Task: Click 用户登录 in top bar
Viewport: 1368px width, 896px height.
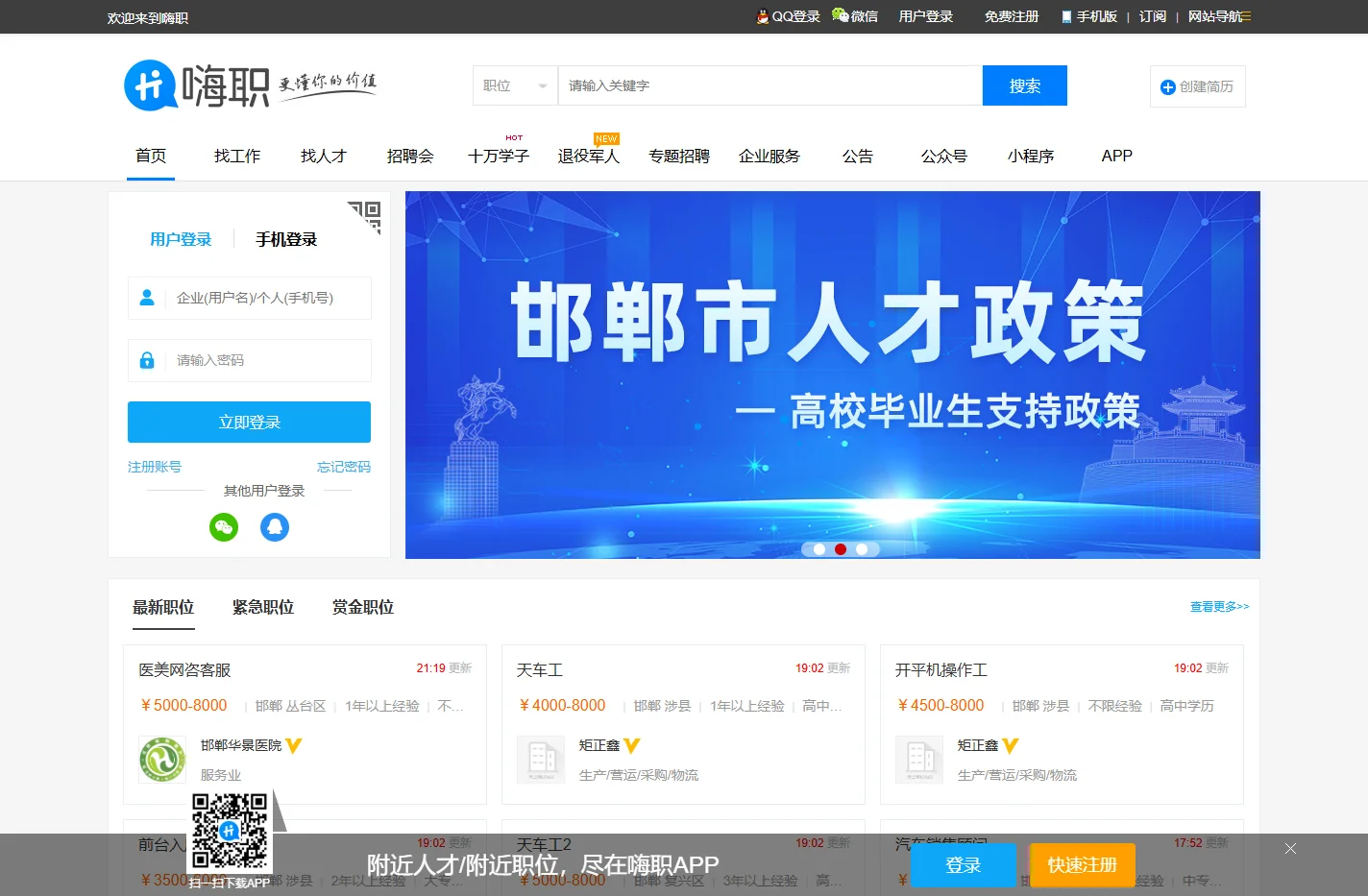Action: [x=926, y=16]
